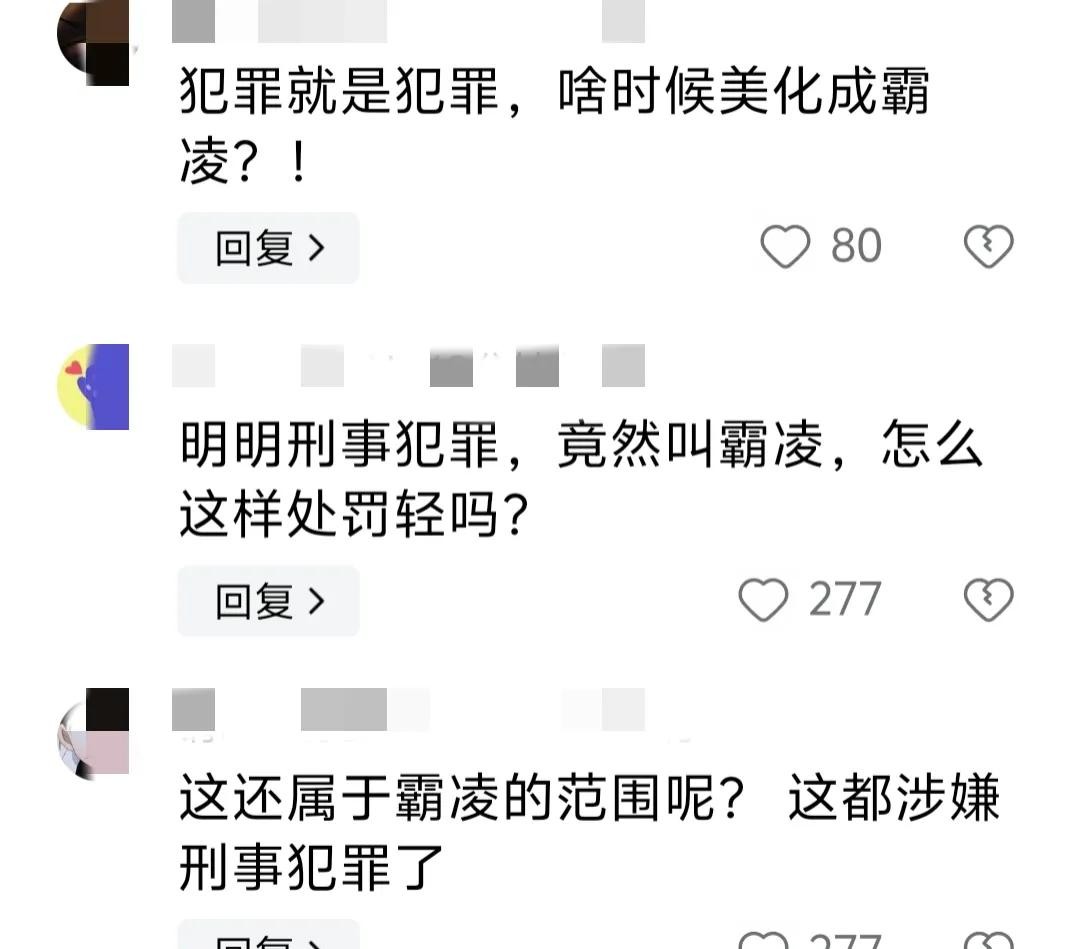The image size is (1080, 949).
Task: Open first commenter's blurred username
Action: click(408, 21)
